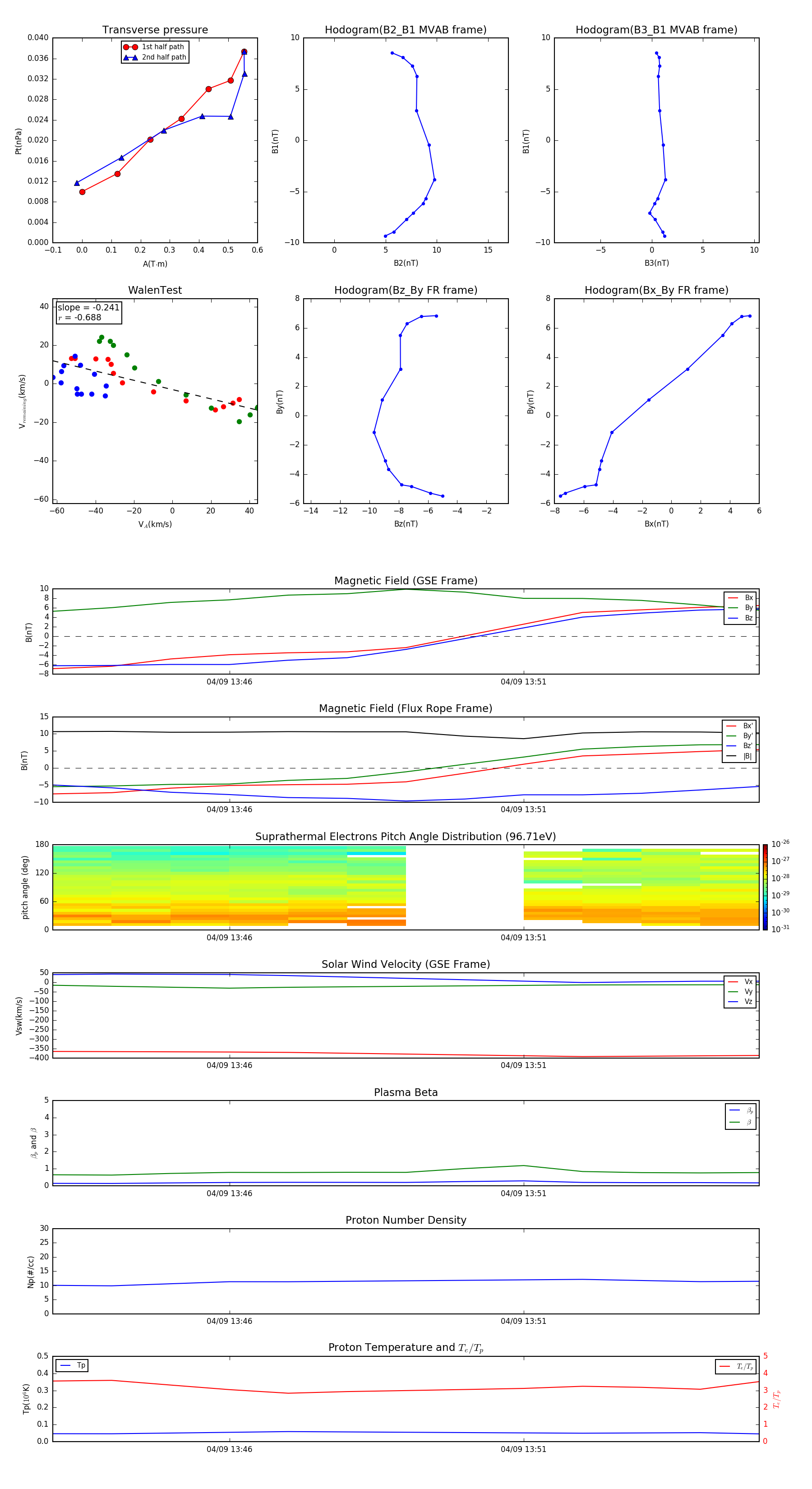Click the Bz legend entry in GSE panel

(x=740, y=618)
